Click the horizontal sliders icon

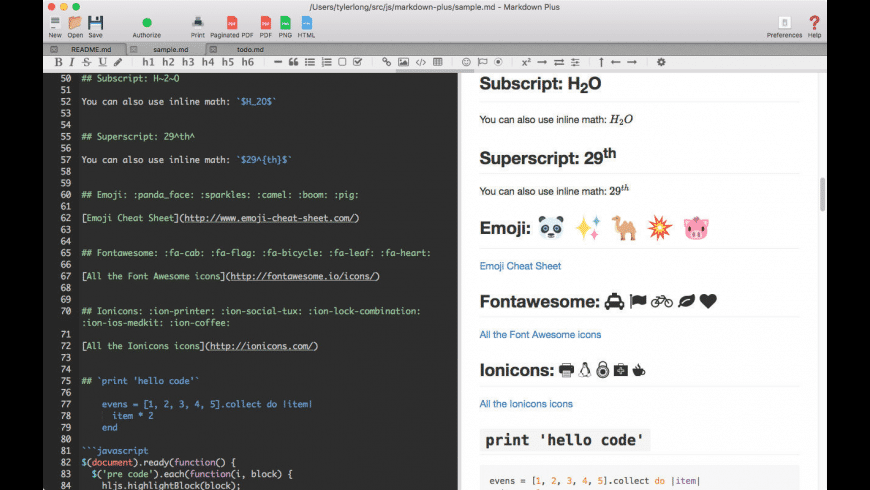[x=575, y=62]
